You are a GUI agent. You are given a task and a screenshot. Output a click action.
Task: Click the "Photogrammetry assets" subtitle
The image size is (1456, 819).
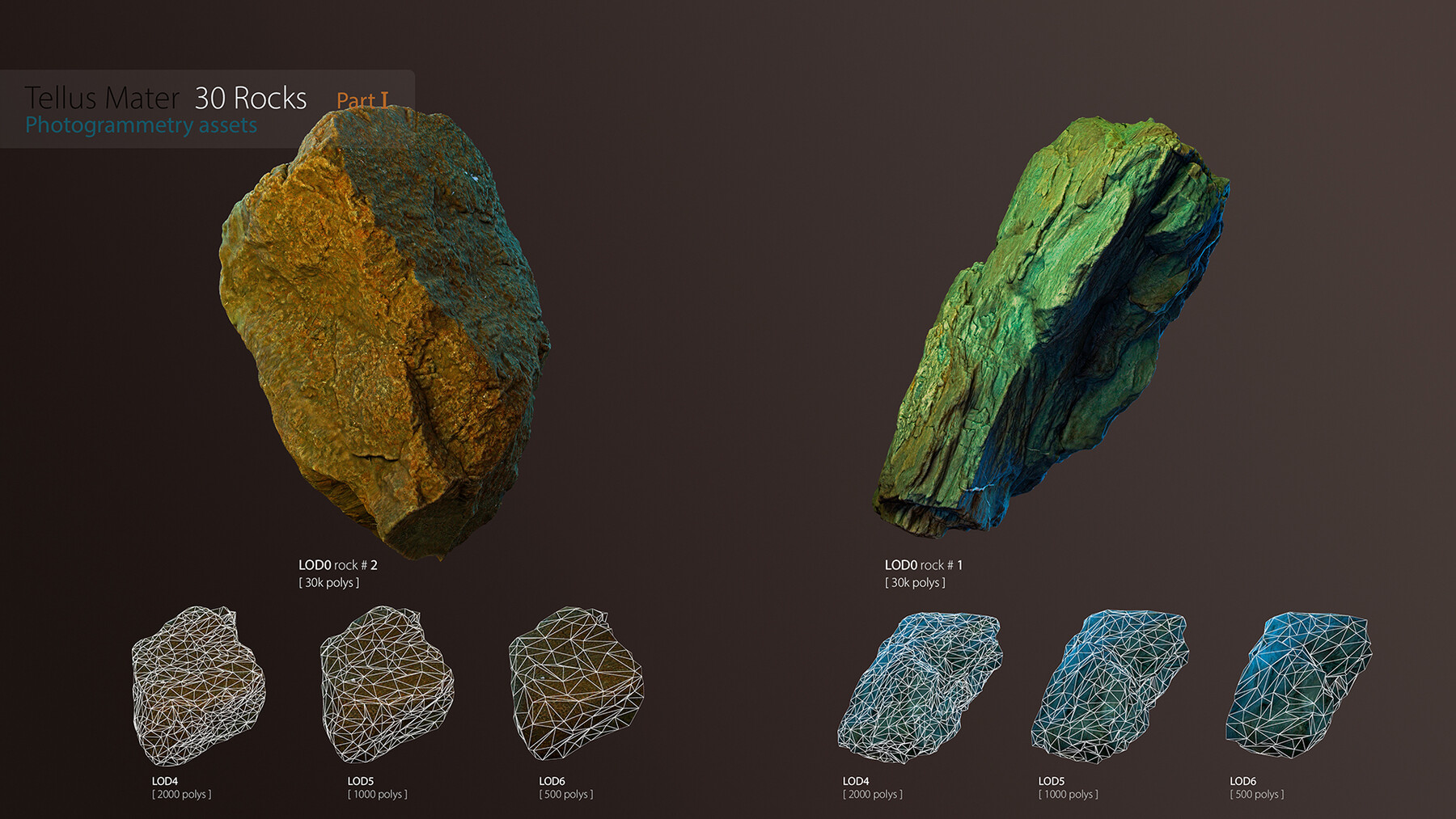pyautogui.click(x=141, y=125)
